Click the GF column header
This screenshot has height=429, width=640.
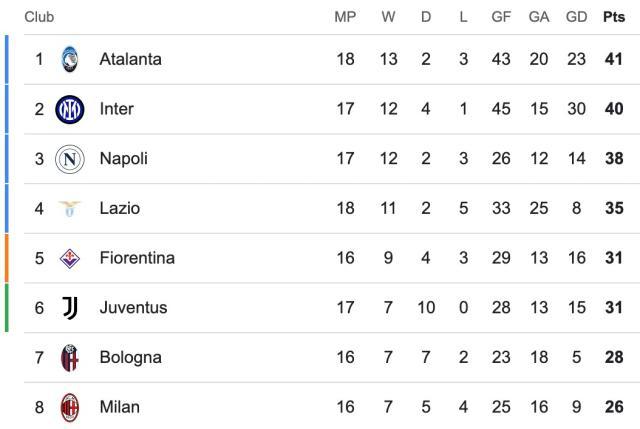(x=501, y=17)
